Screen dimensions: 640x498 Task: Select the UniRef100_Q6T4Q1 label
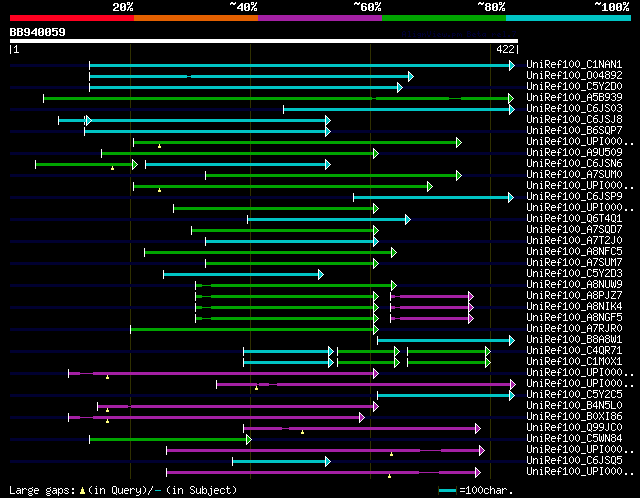[574, 218]
